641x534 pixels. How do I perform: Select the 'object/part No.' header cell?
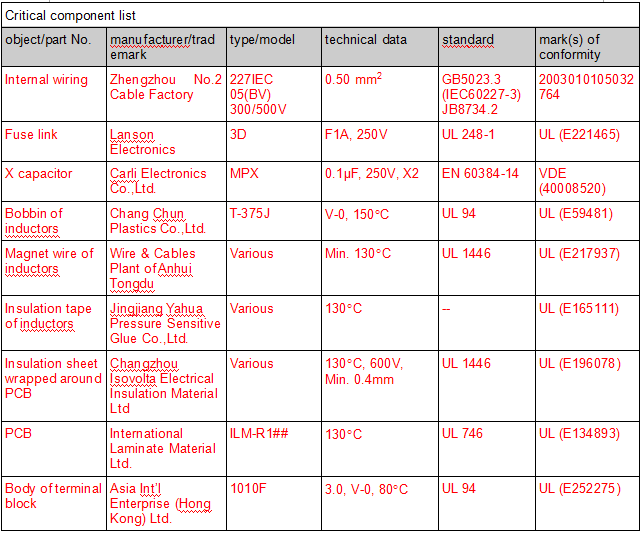pyautogui.click(x=54, y=47)
